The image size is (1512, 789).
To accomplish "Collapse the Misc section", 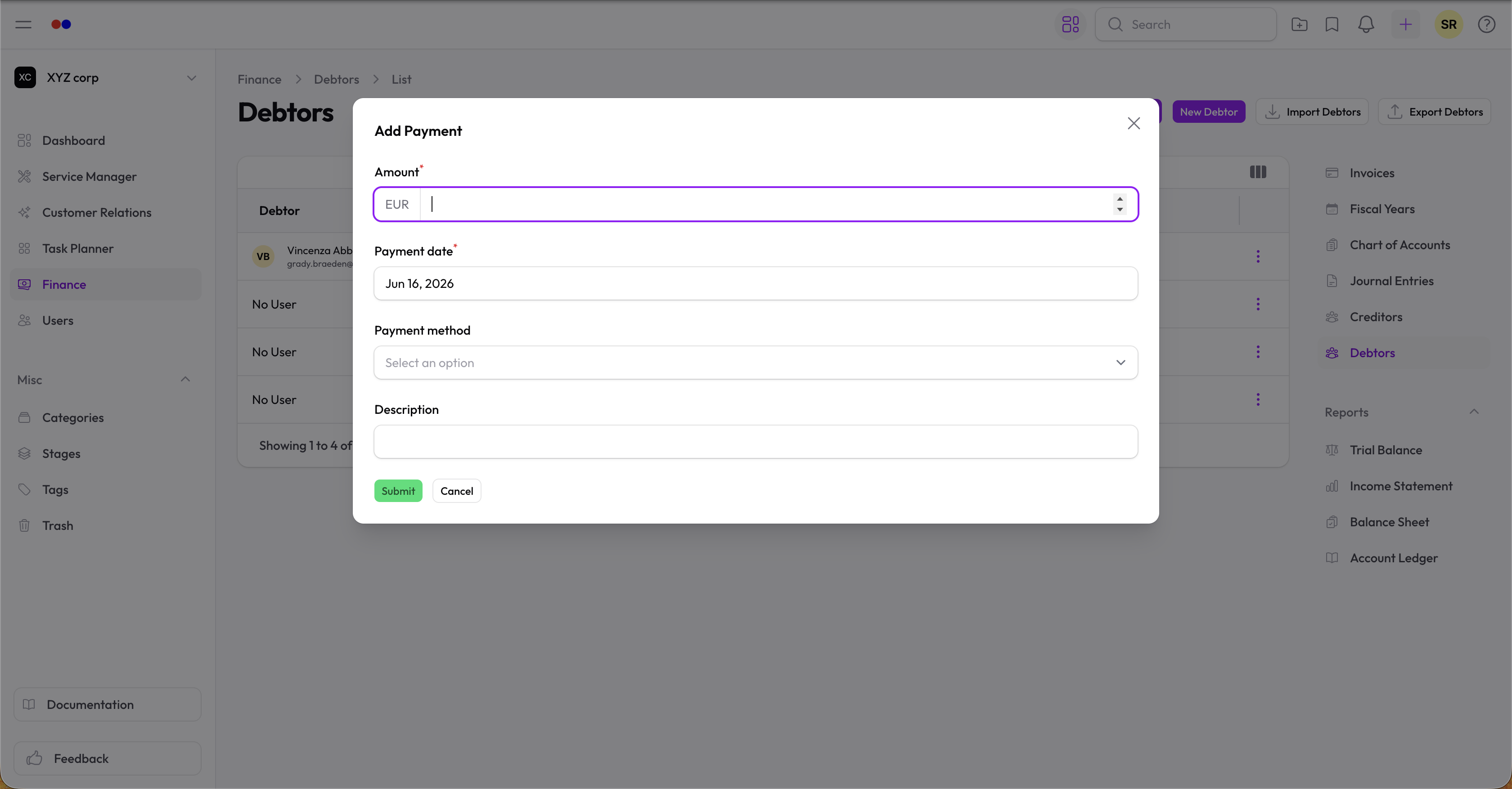I will 185,380.
